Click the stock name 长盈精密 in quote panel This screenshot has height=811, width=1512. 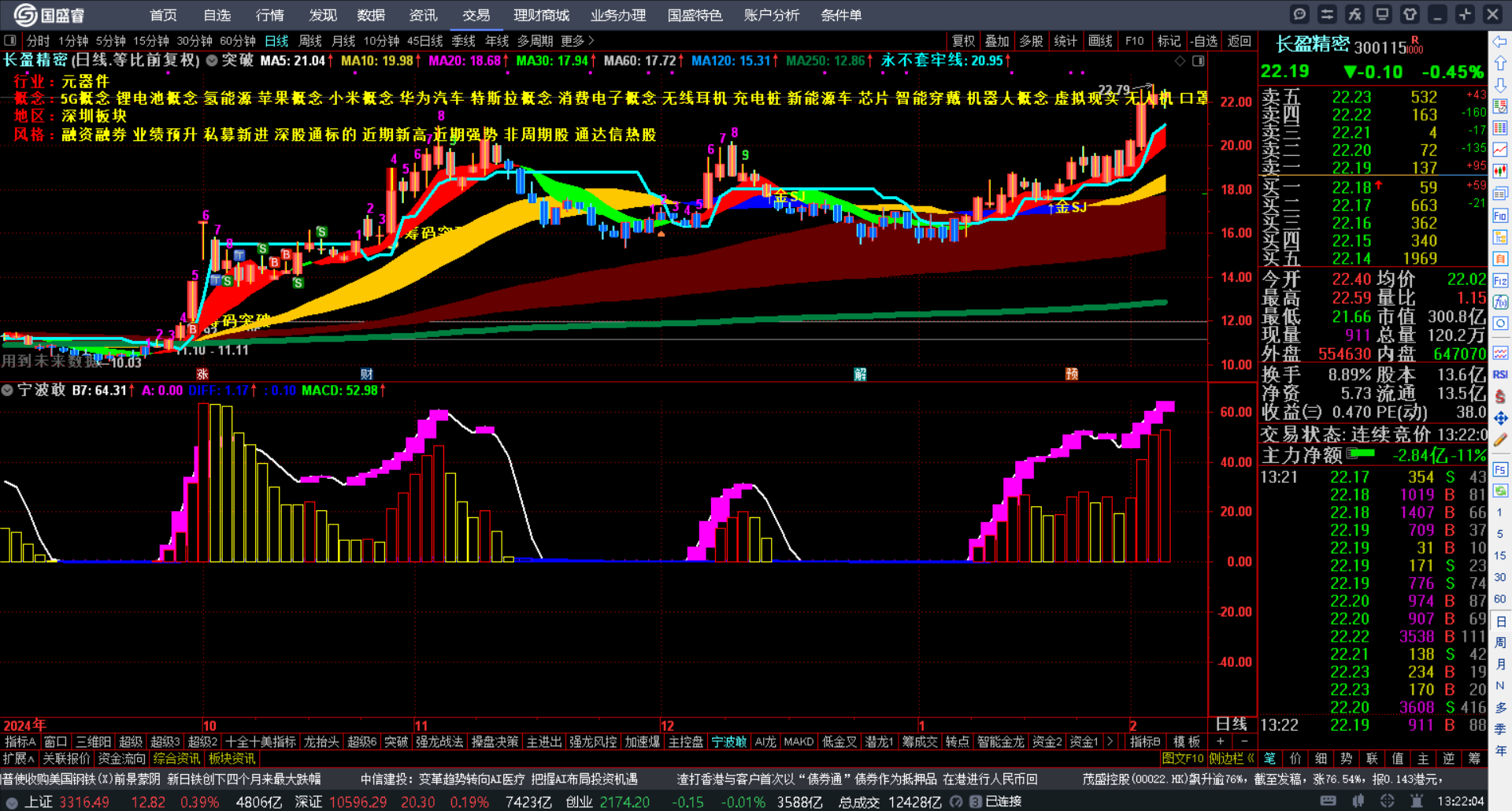1312,45
